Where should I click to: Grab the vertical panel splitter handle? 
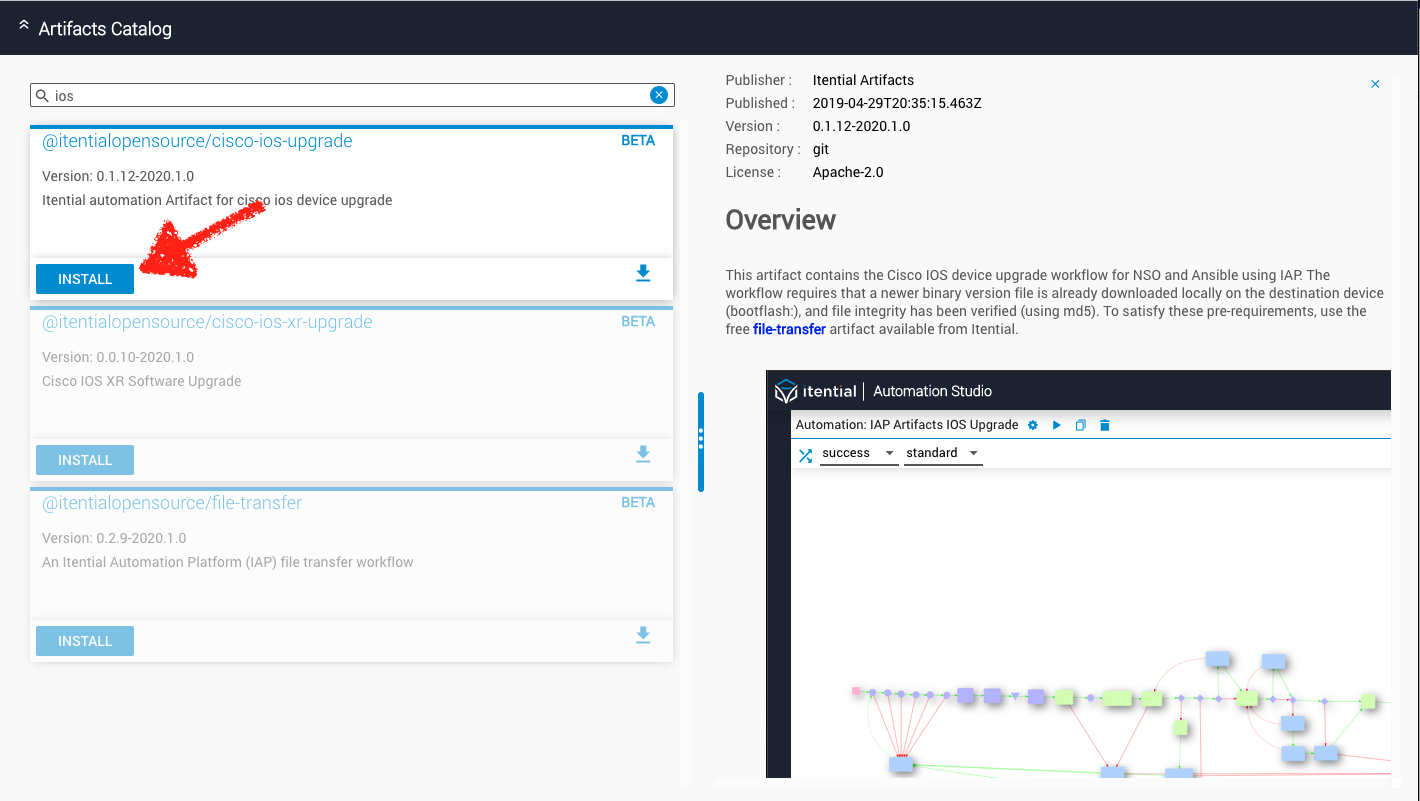701,441
